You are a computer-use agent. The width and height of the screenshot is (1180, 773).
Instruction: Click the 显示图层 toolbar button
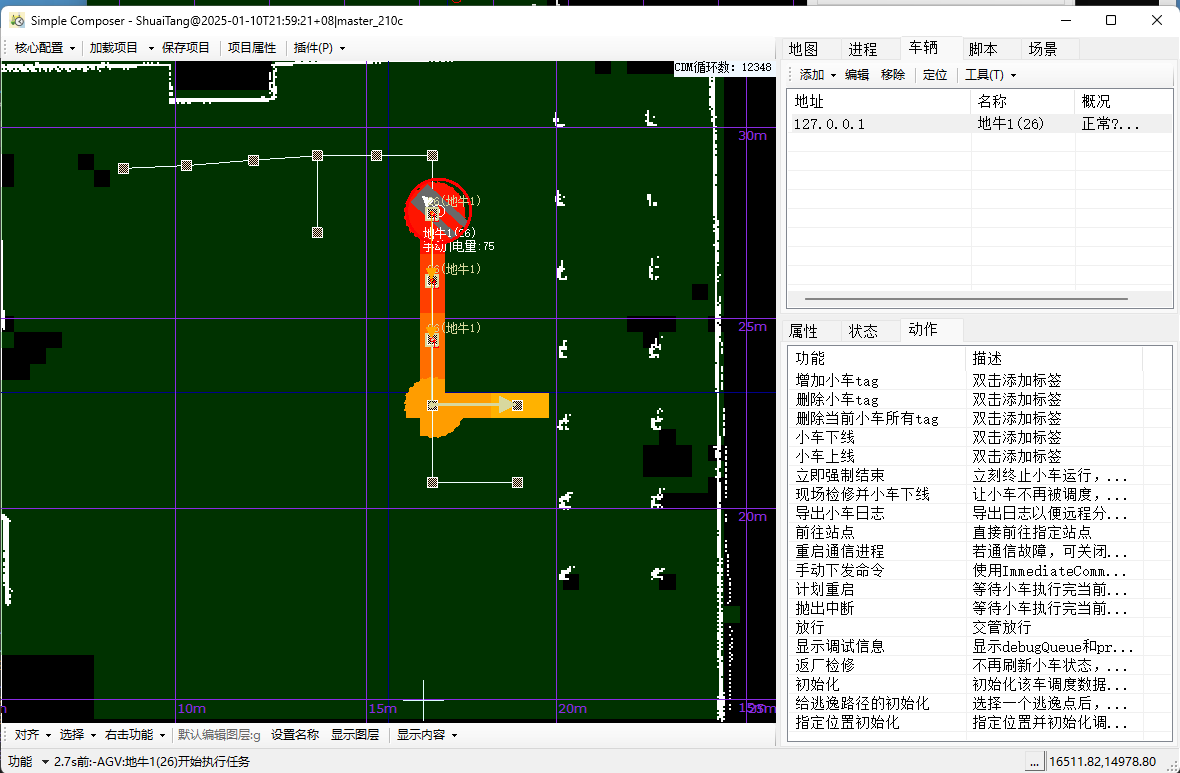point(355,735)
